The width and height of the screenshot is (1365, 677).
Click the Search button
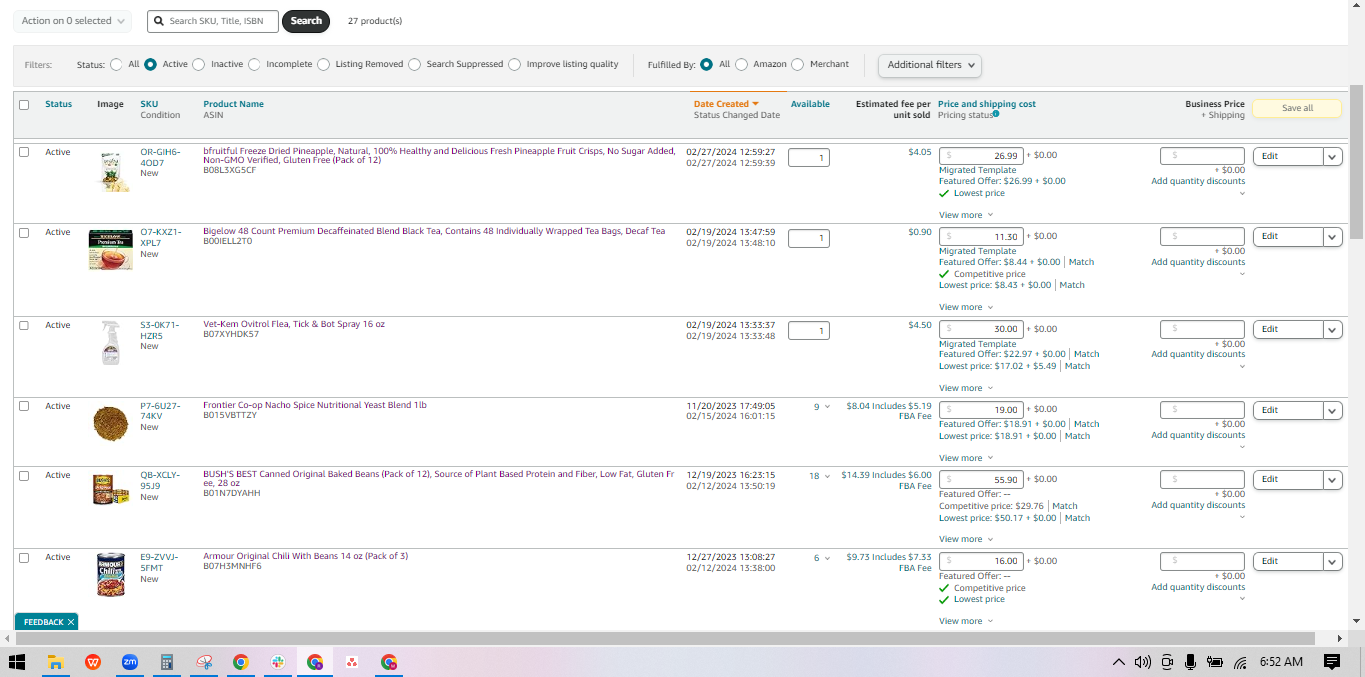306,21
